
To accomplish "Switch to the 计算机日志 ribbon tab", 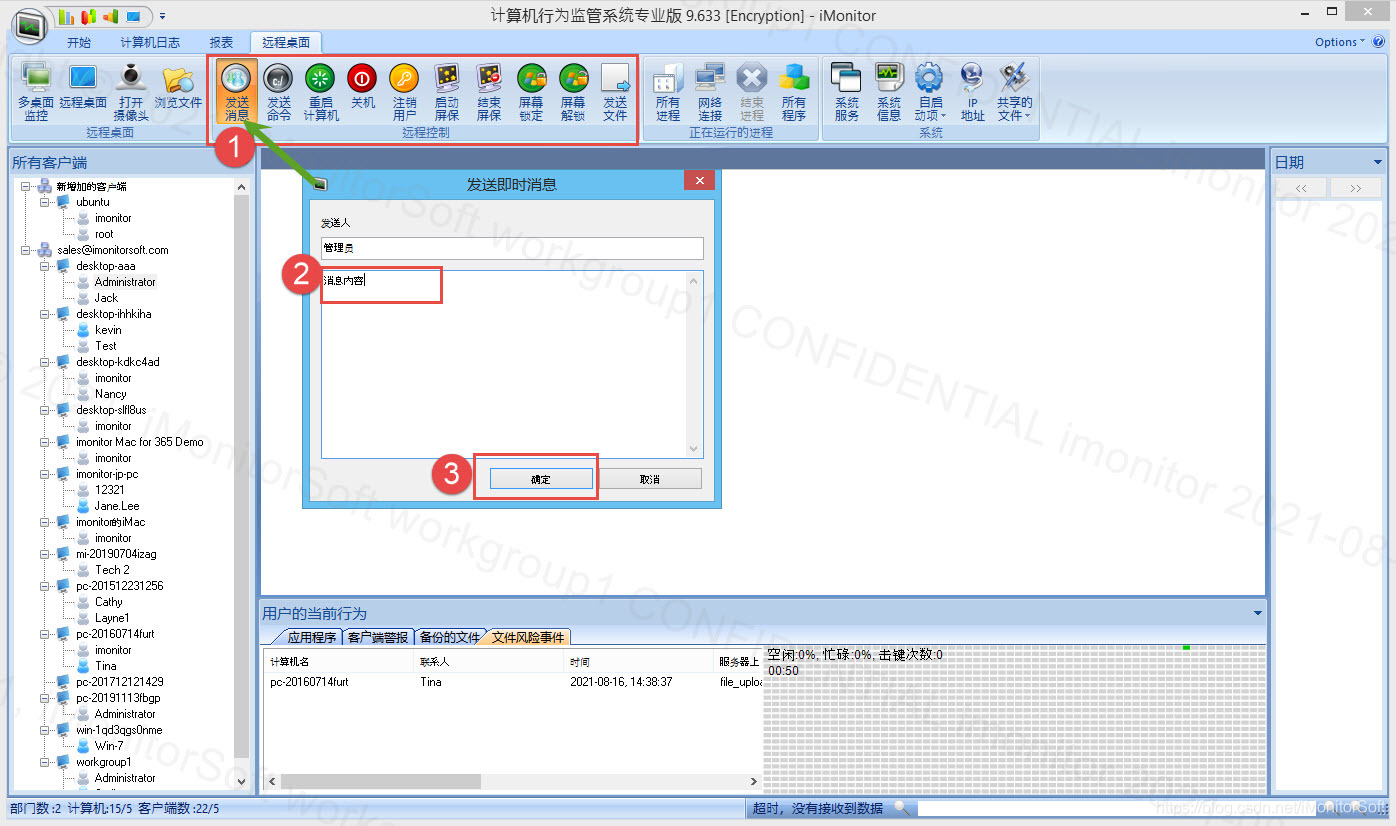I will (150, 42).
